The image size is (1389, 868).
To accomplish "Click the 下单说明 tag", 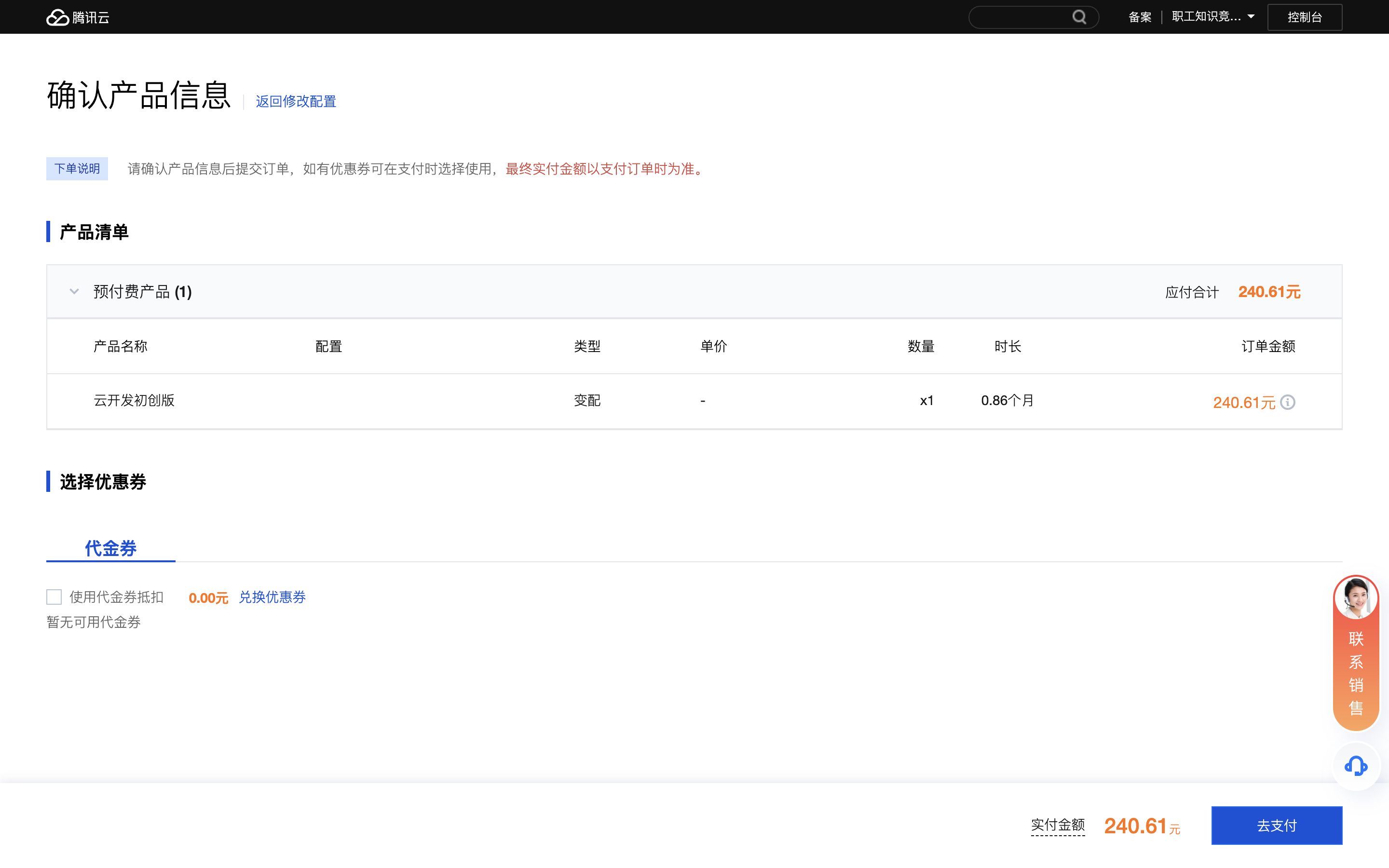I will 77,169.
